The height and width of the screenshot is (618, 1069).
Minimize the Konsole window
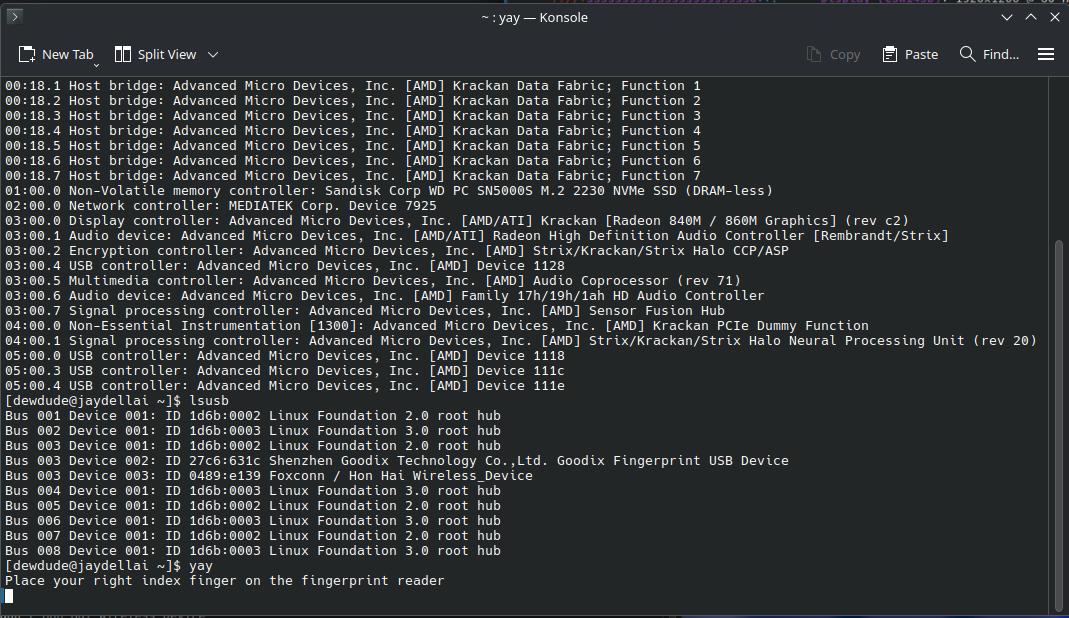[x=1007, y=17]
